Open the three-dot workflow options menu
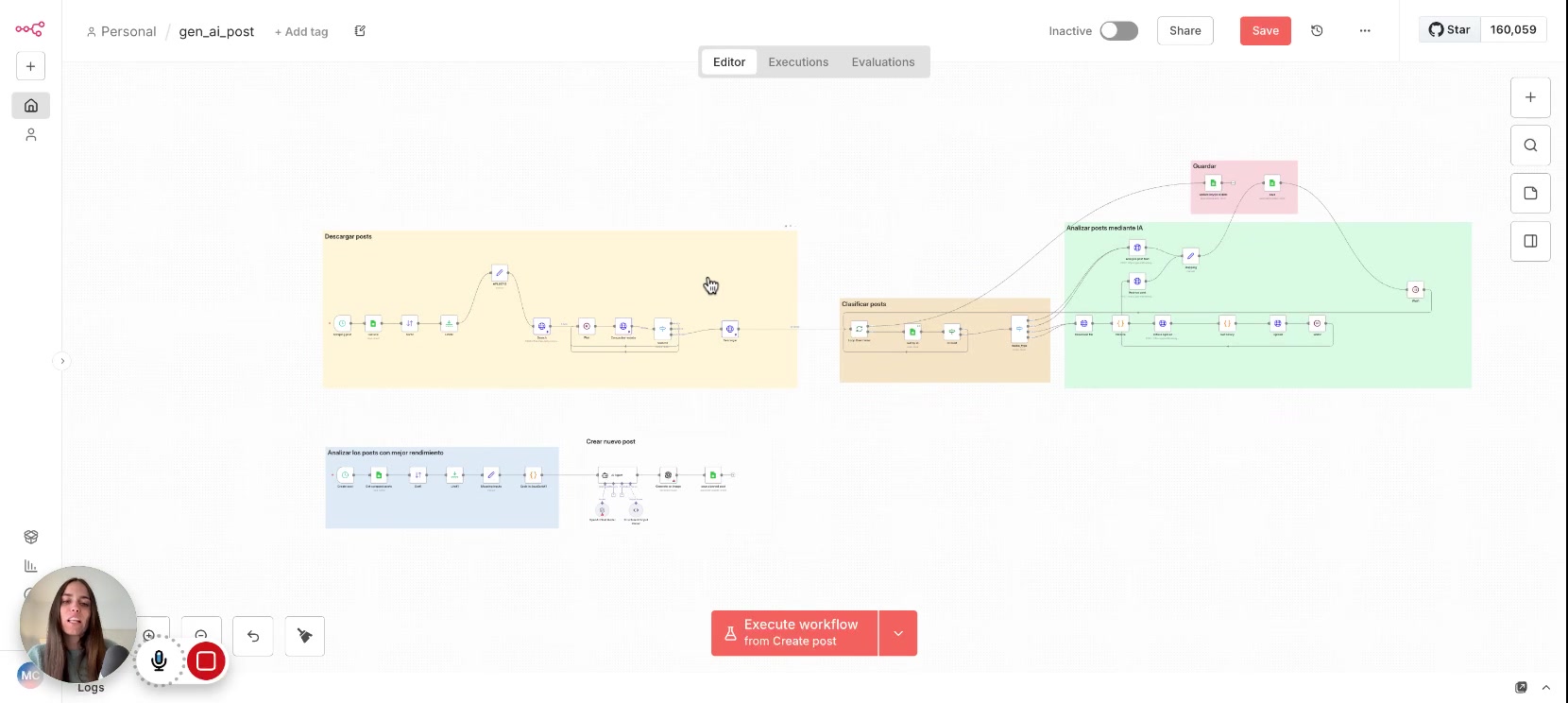Screen dimensions: 1568x703 tap(1364, 31)
